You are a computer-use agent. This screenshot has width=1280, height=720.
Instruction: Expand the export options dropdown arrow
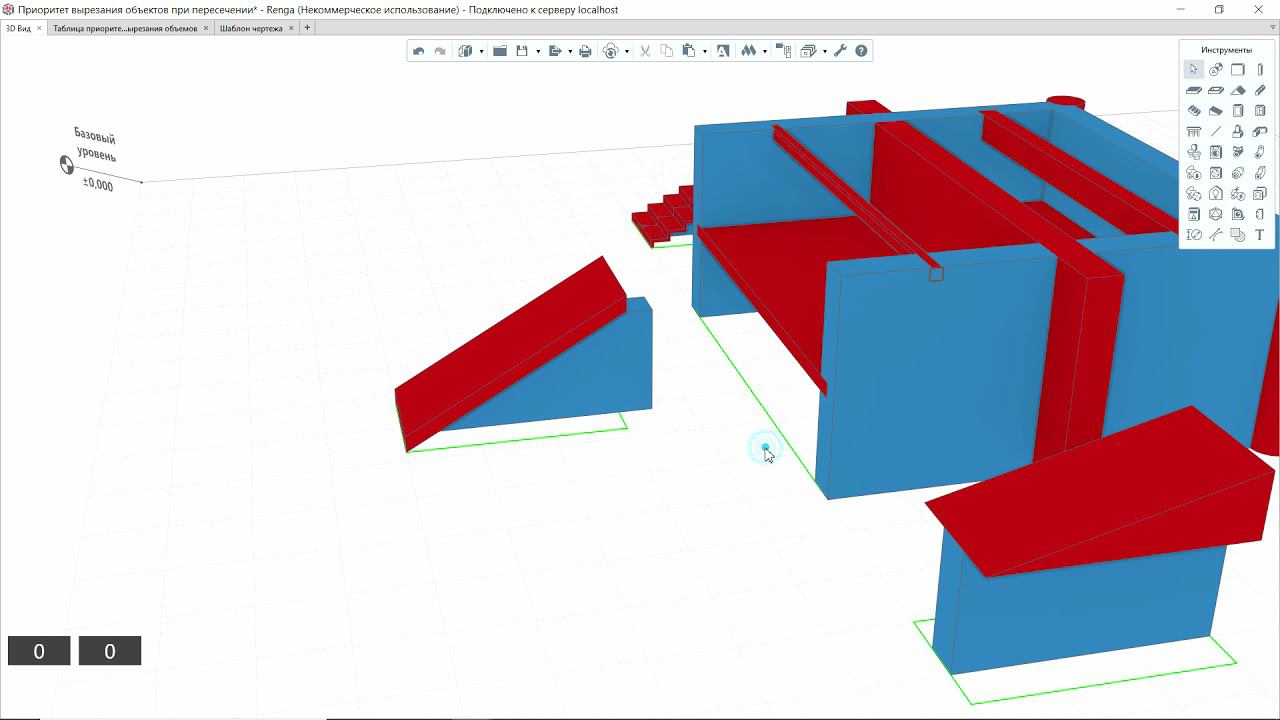(x=570, y=51)
